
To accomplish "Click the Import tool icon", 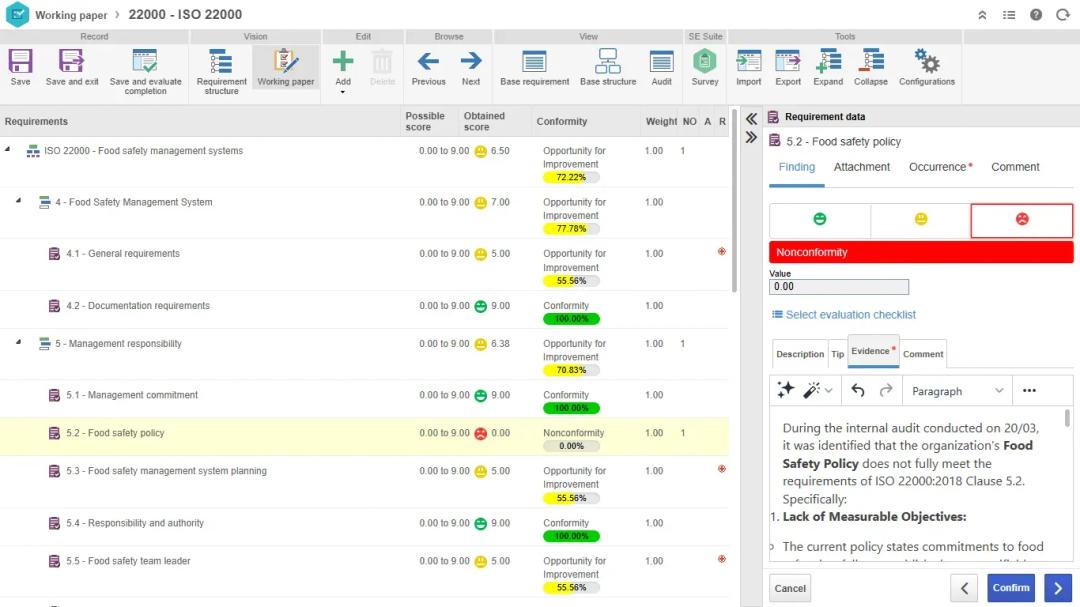I will click(x=748, y=62).
